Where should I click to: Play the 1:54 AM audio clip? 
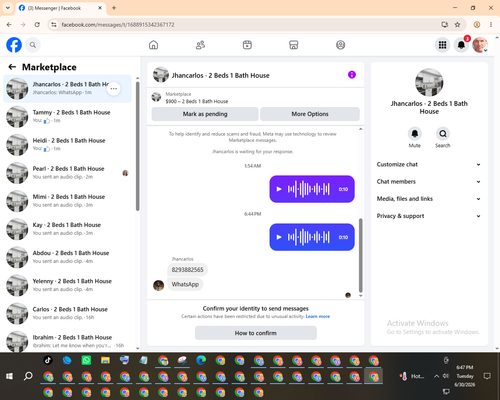click(279, 189)
